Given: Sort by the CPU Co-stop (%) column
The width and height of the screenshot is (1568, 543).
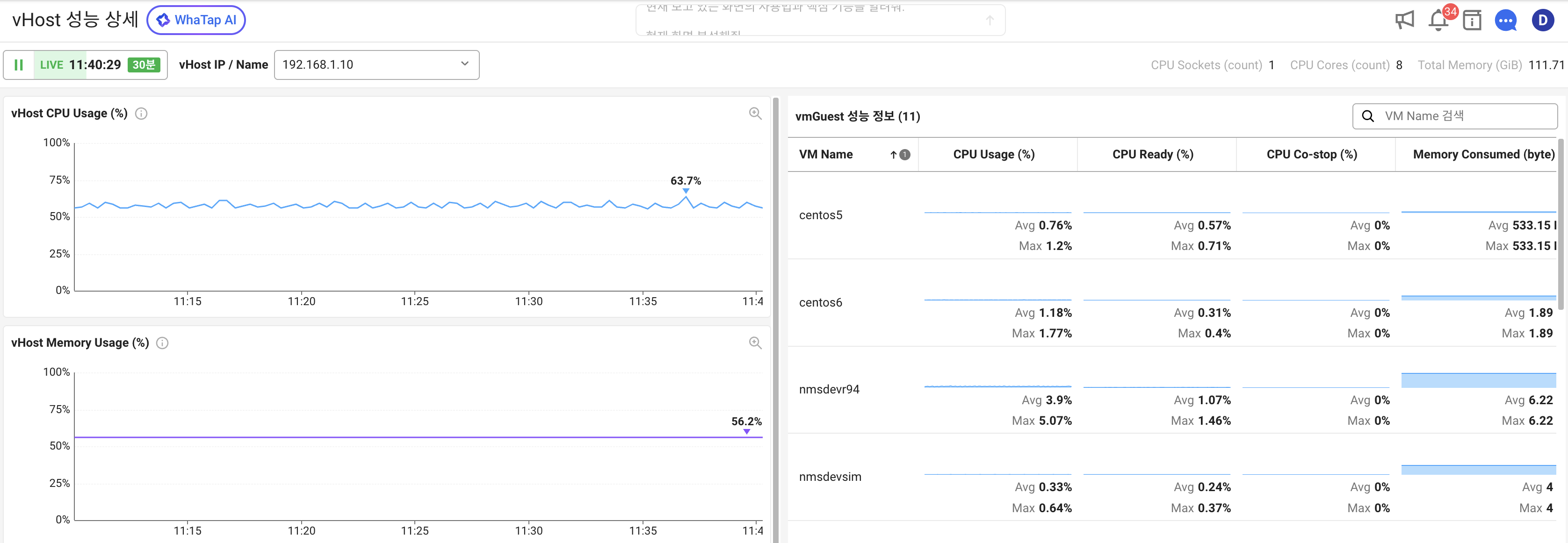Looking at the screenshot, I should point(1312,155).
